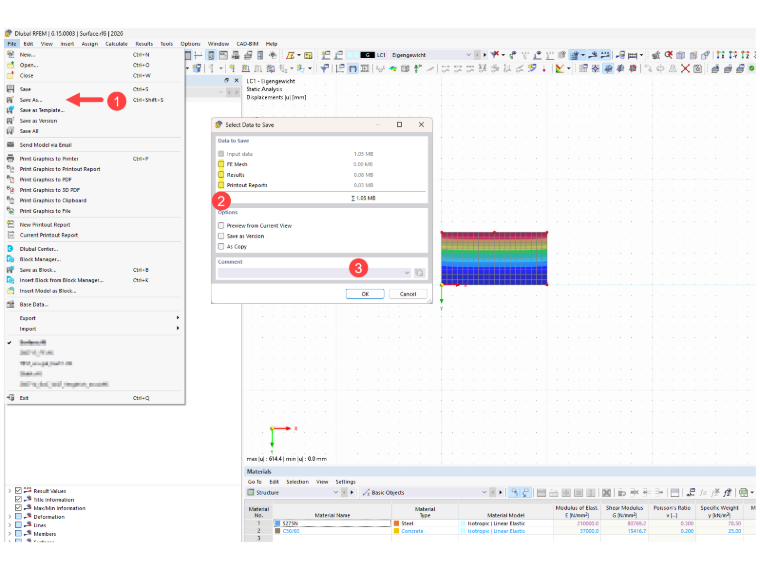Toggle the Printout Reports checkbox
Image resolution: width=760 pixels, height=570 pixels.
pos(221,185)
